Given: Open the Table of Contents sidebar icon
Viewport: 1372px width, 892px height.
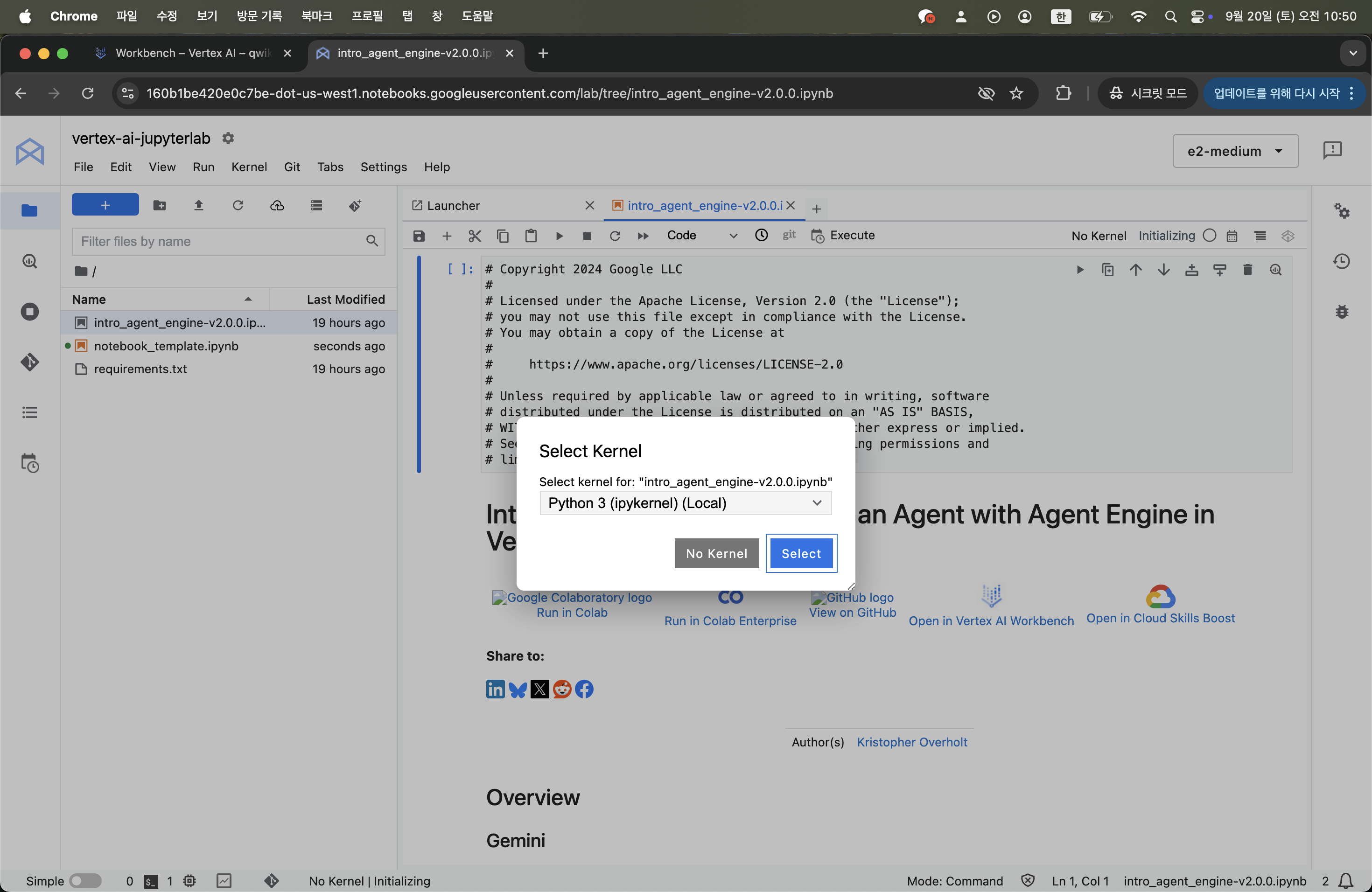Looking at the screenshot, I should click(29, 412).
